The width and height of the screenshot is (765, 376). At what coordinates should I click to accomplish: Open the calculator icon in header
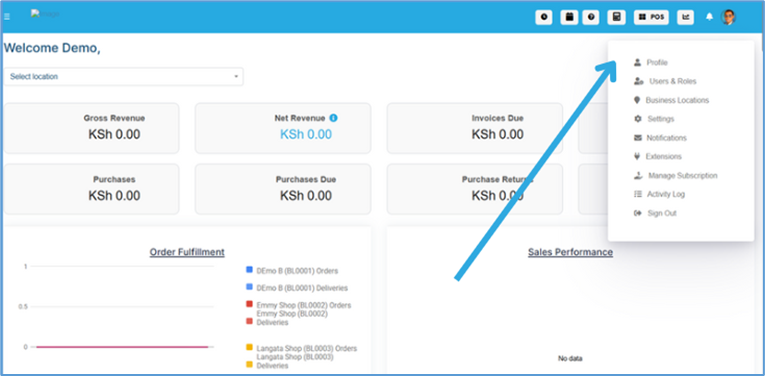(x=617, y=17)
